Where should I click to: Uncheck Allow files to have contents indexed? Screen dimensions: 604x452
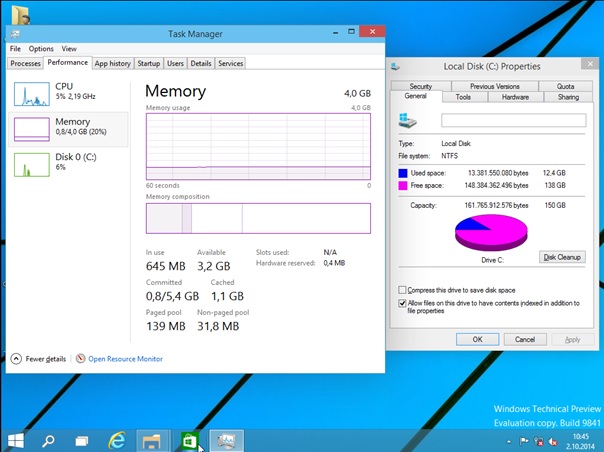coord(402,302)
